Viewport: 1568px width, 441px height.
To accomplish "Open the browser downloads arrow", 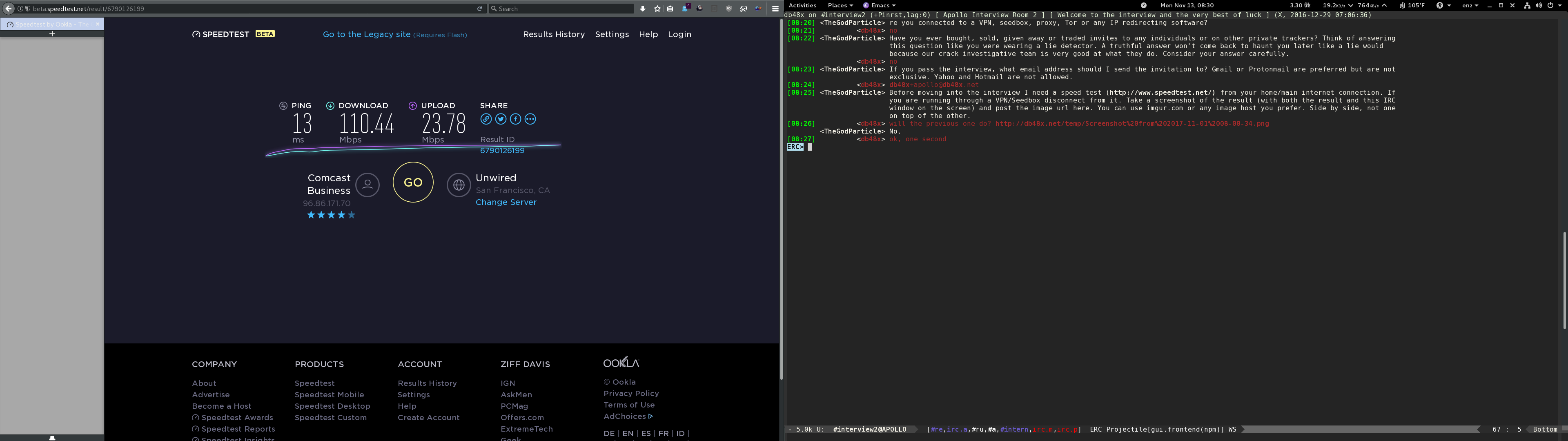I will click(643, 9).
